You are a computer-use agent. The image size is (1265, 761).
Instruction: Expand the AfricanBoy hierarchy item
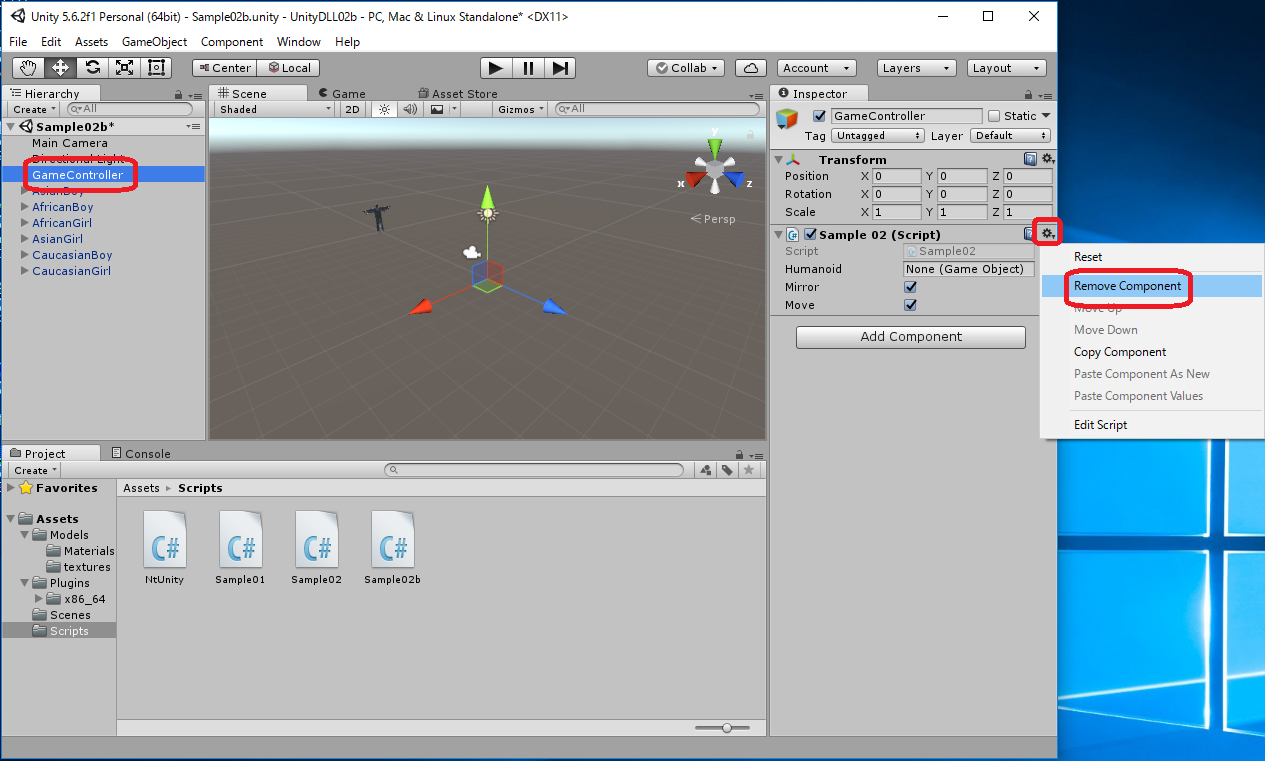[x=25, y=207]
